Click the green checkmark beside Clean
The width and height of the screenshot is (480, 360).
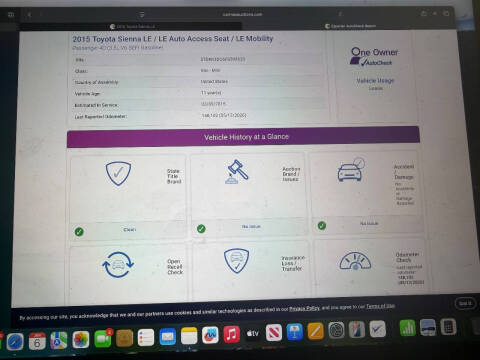tap(79, 232)
